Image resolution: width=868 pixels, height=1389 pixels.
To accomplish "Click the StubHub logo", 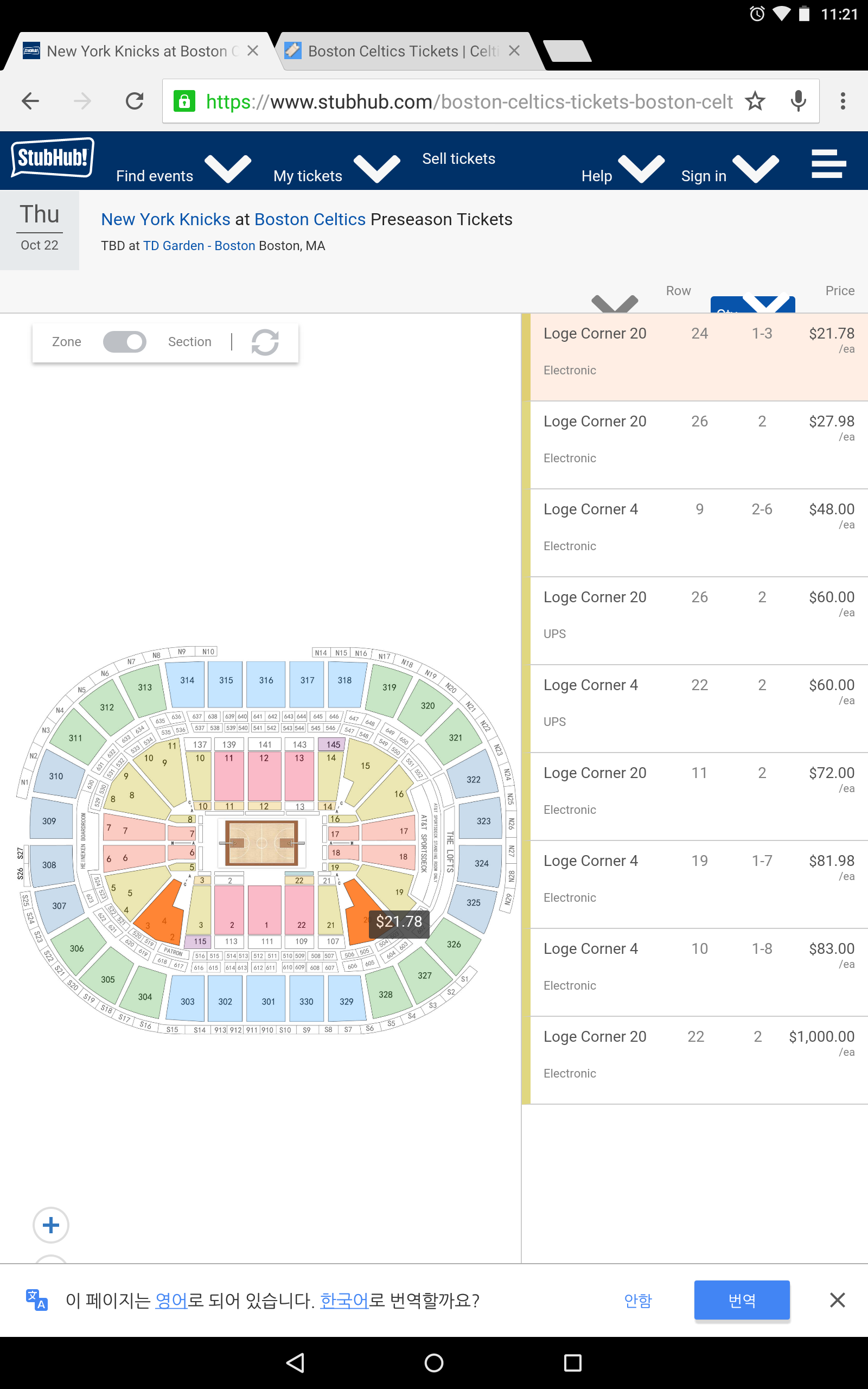I will (52, 157).
